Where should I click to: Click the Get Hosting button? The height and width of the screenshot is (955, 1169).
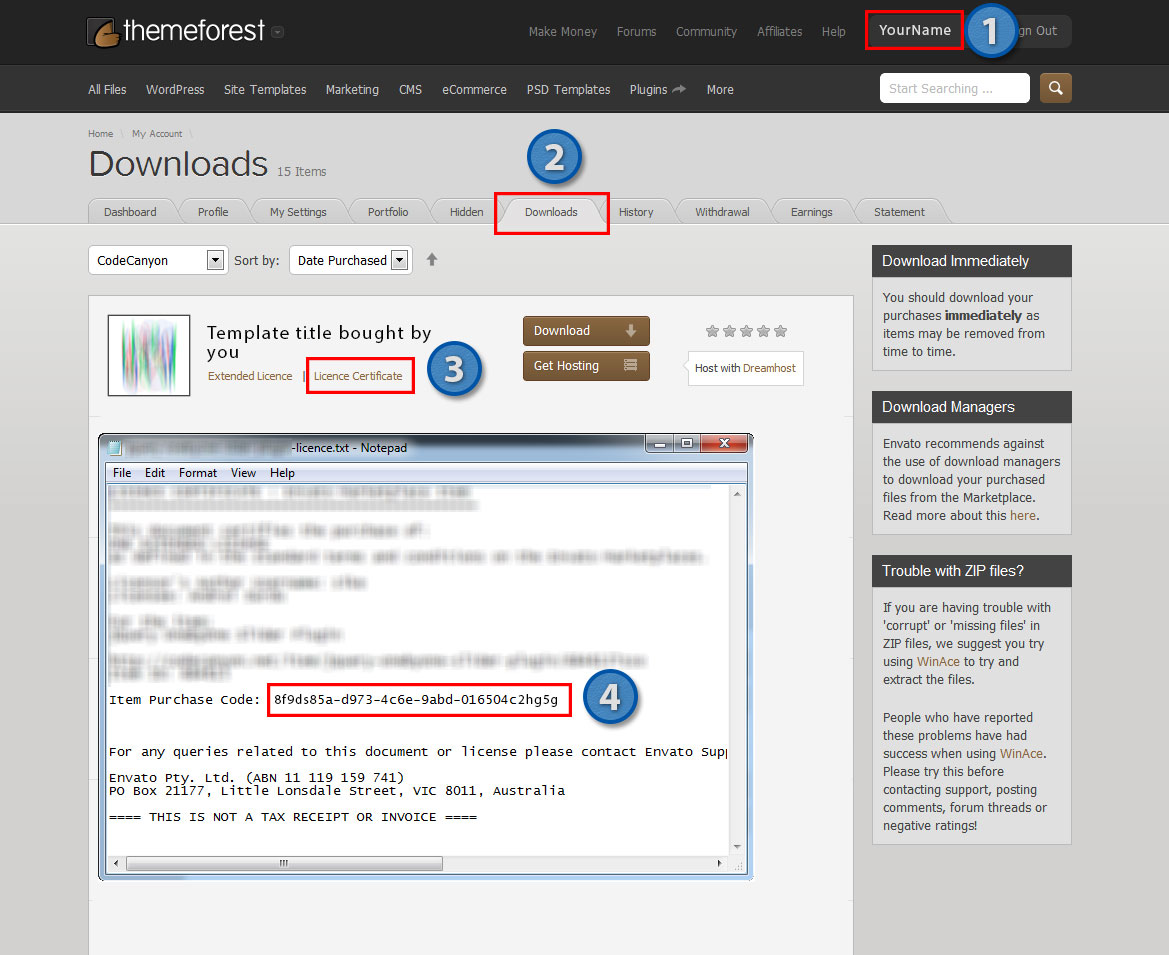click(585, 366)
